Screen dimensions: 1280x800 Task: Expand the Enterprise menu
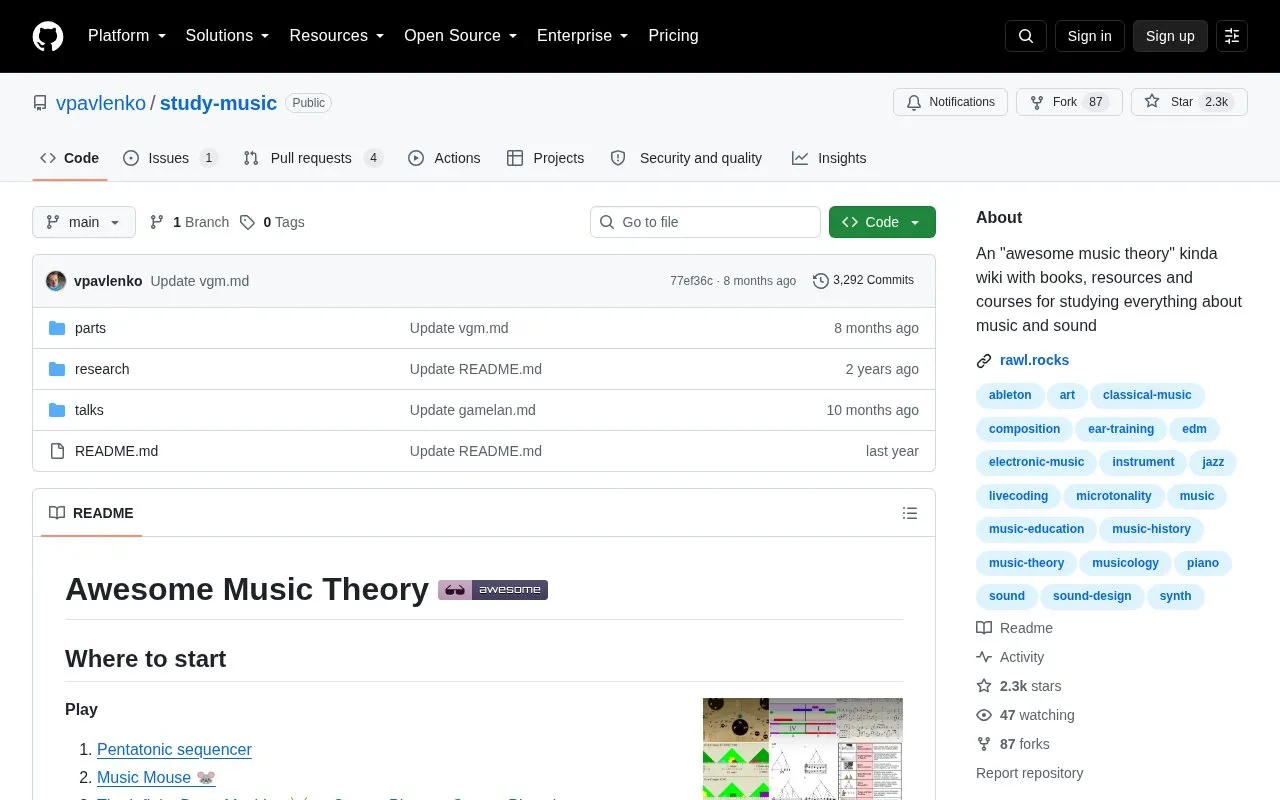pyautogui.click(x=583, y=36)
